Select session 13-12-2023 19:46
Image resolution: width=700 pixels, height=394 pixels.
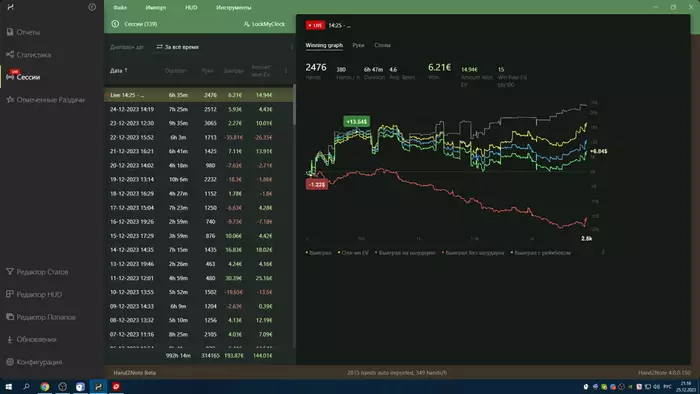click(x=199, y=264)
